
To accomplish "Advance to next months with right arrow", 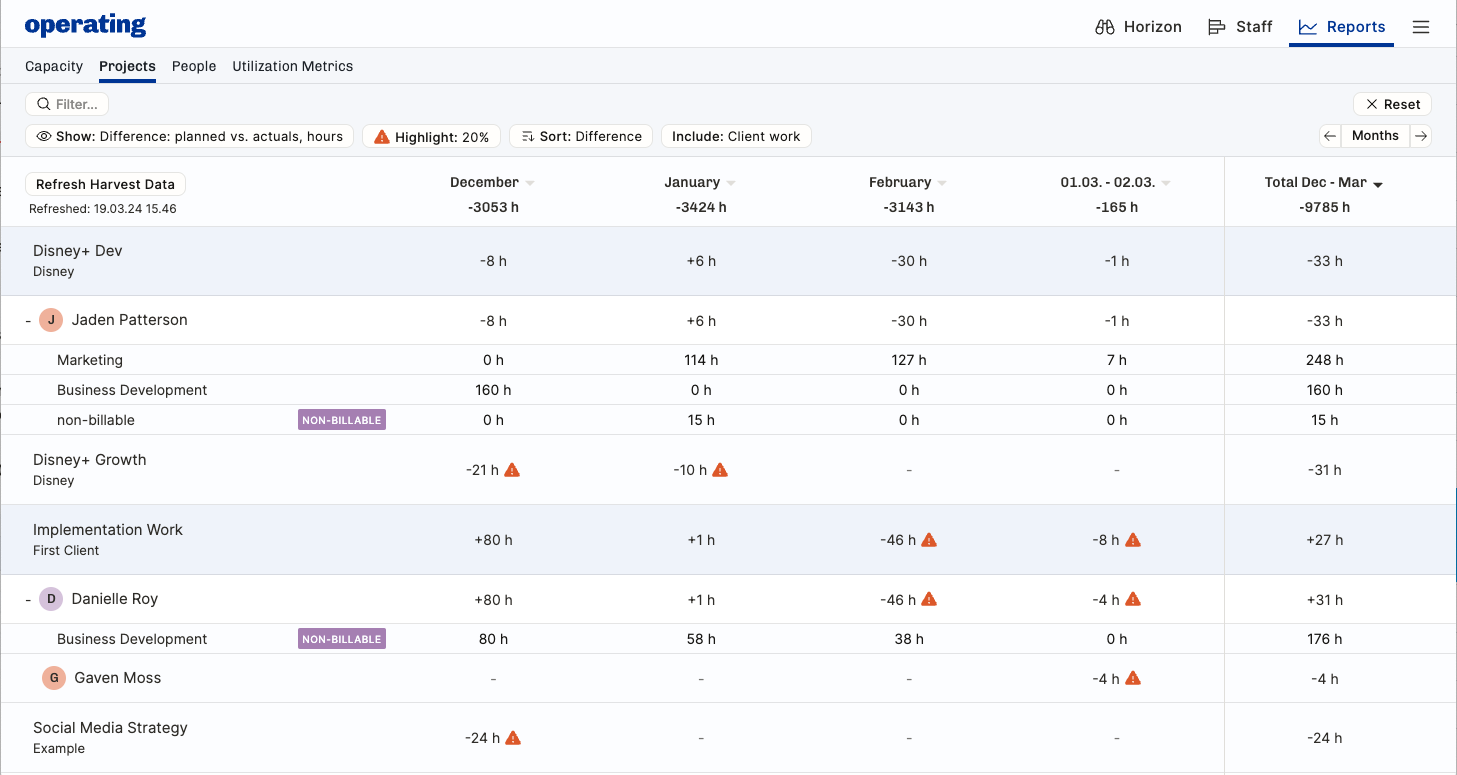I will pos(1420,136).
